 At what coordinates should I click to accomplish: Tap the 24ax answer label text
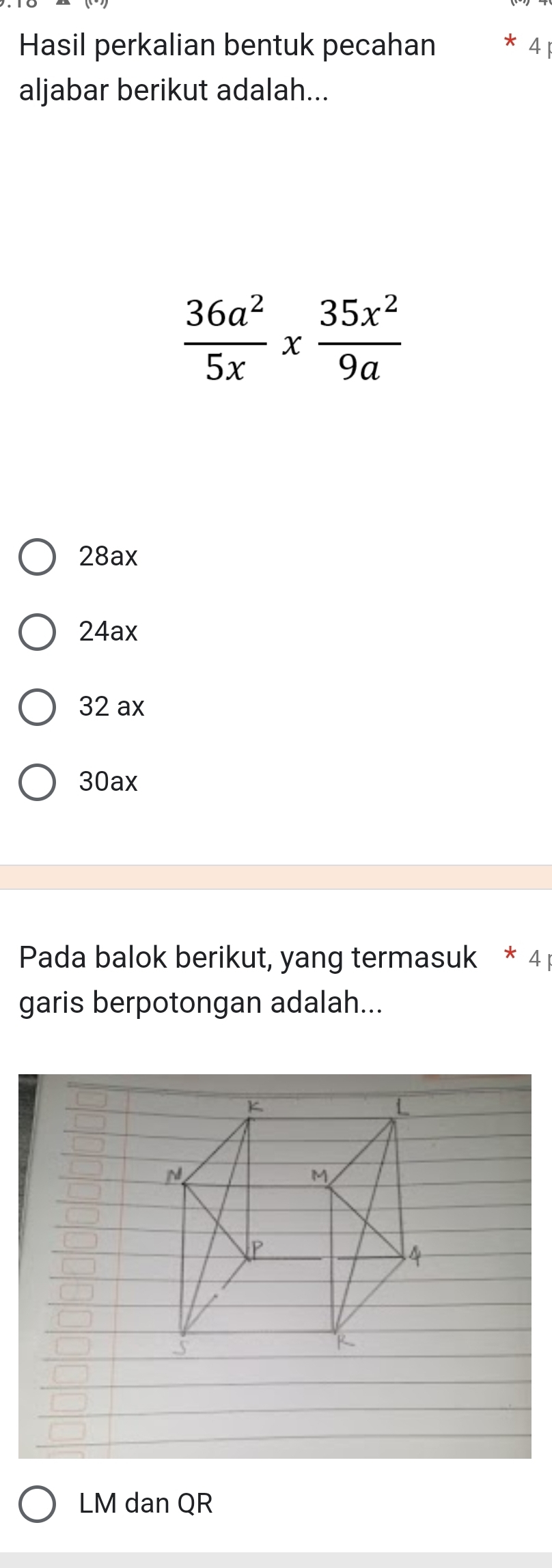pos(109,632)
